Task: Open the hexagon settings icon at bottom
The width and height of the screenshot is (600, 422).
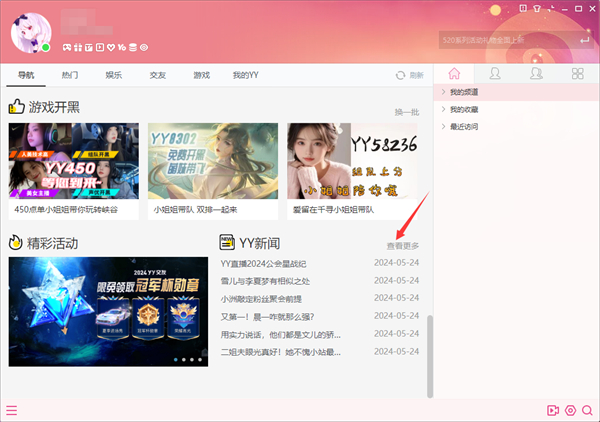Action: (x=570, y=411)
